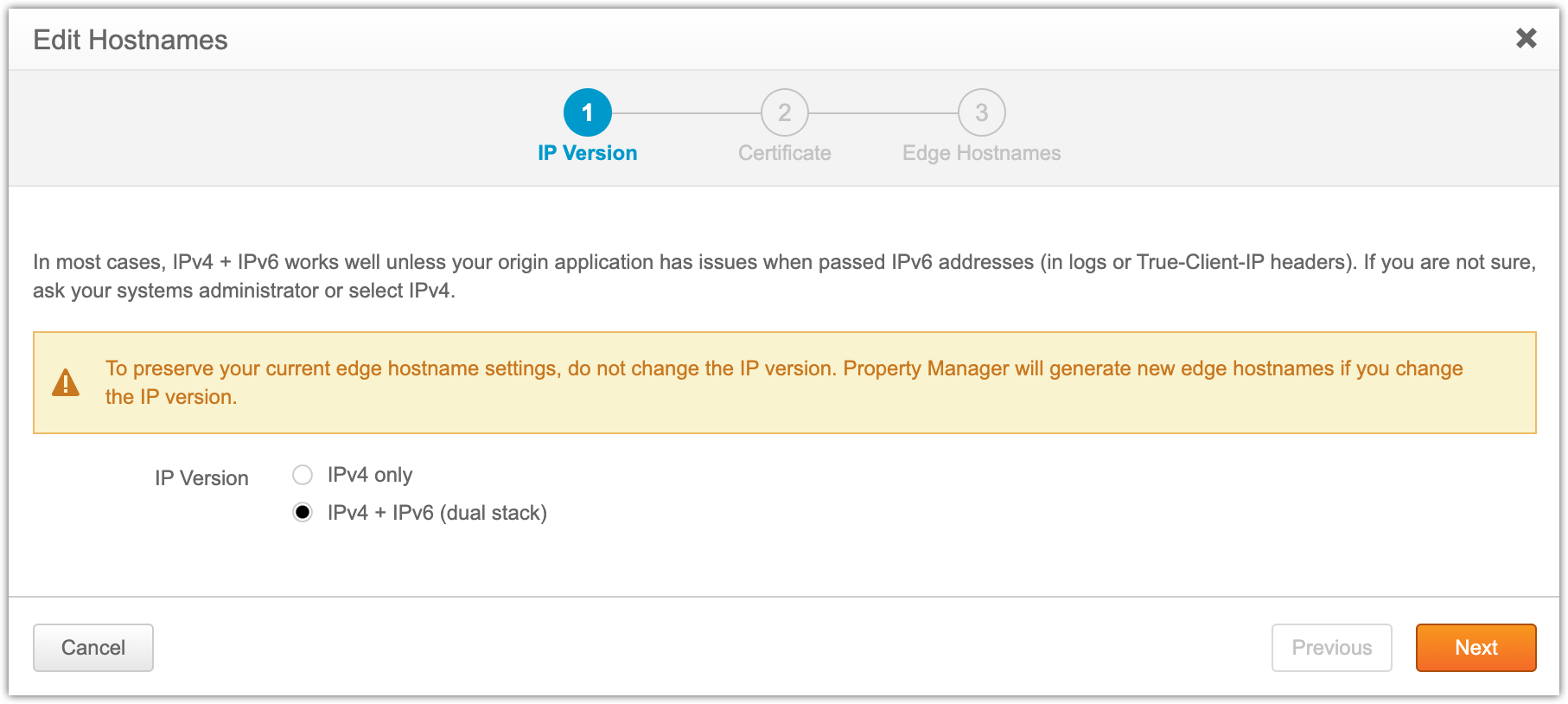Click the "IPv4 only" option label

(x=370, y=475)
